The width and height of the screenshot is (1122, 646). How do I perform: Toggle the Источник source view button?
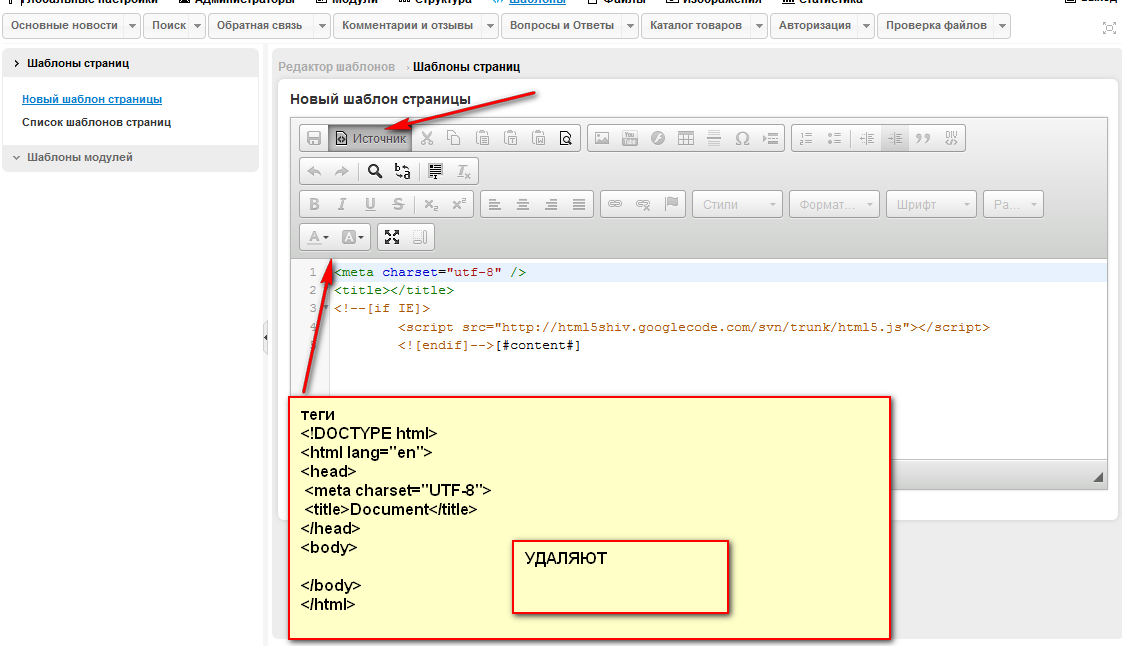pyautogui.click(x=371, y=138)
